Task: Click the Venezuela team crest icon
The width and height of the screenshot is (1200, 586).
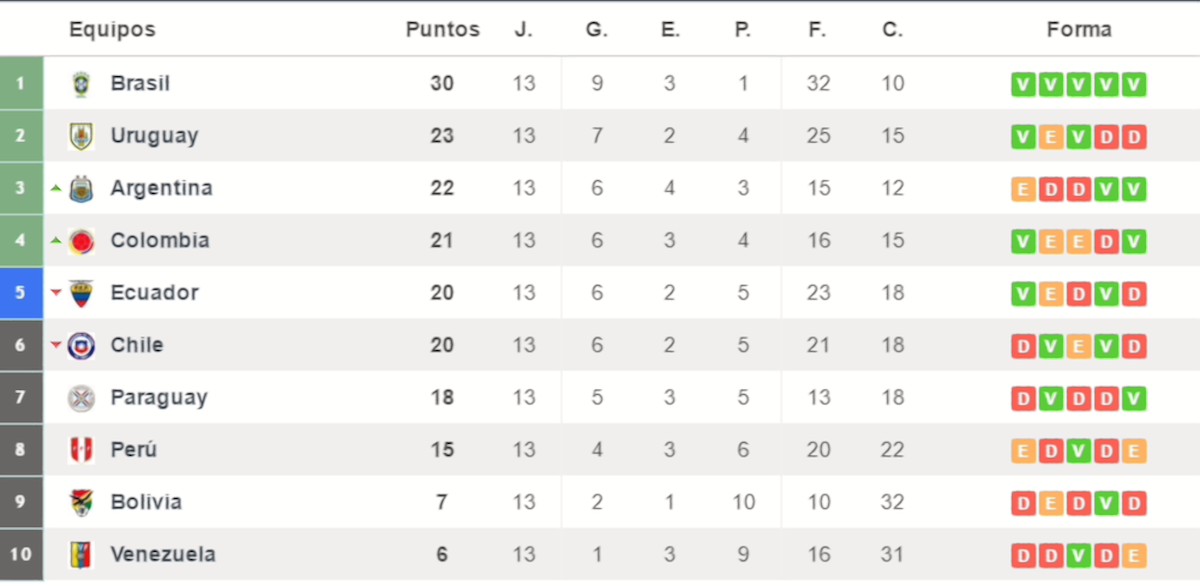Action: [81, 554]
